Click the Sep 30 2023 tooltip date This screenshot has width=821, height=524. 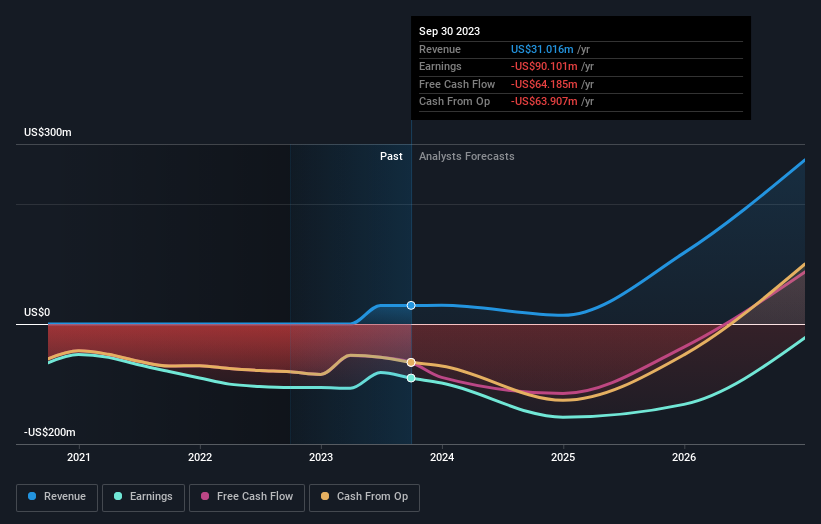coord(449,31)
